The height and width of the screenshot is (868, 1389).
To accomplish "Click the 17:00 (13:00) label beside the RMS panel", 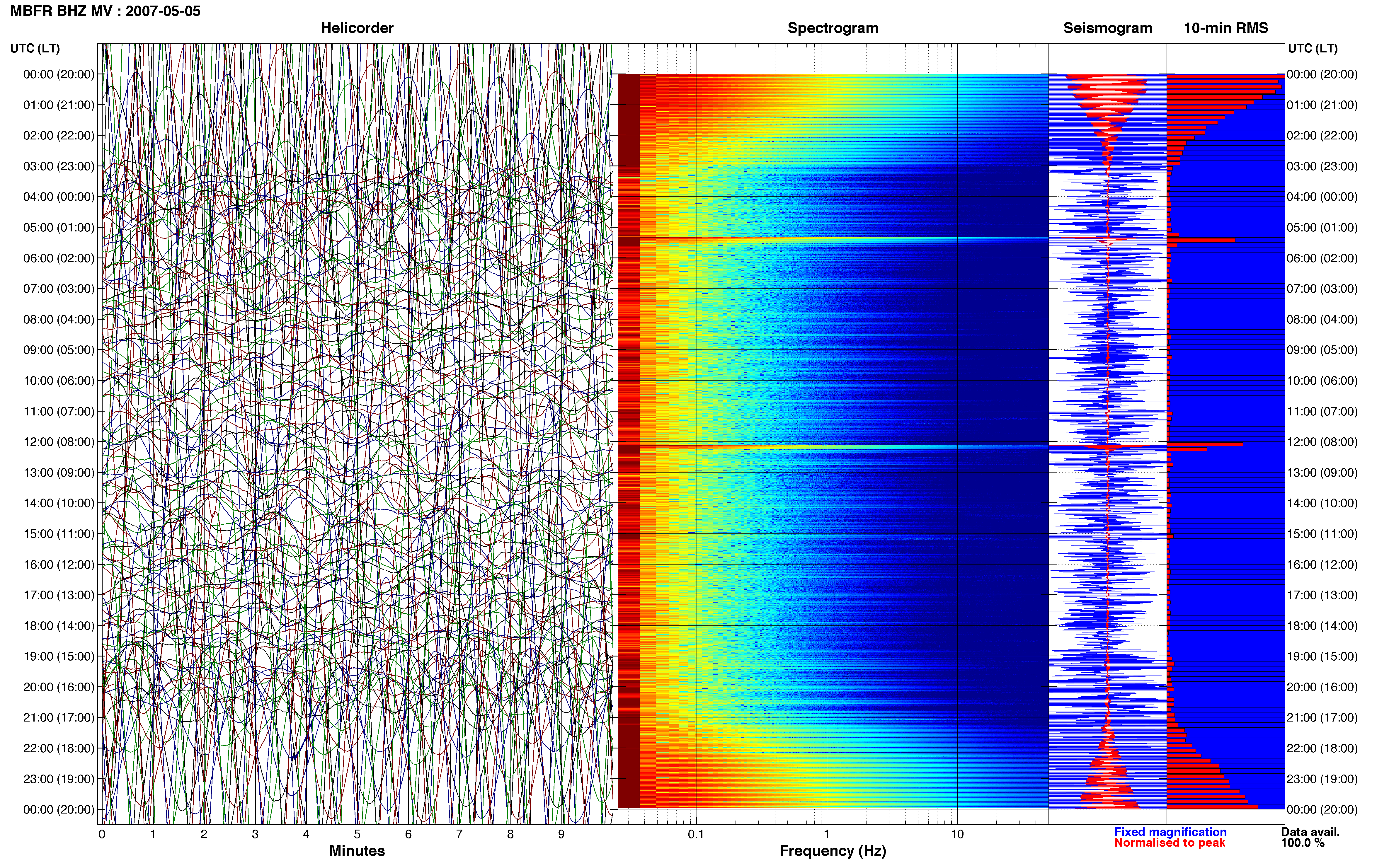I will coord(1322,595).
